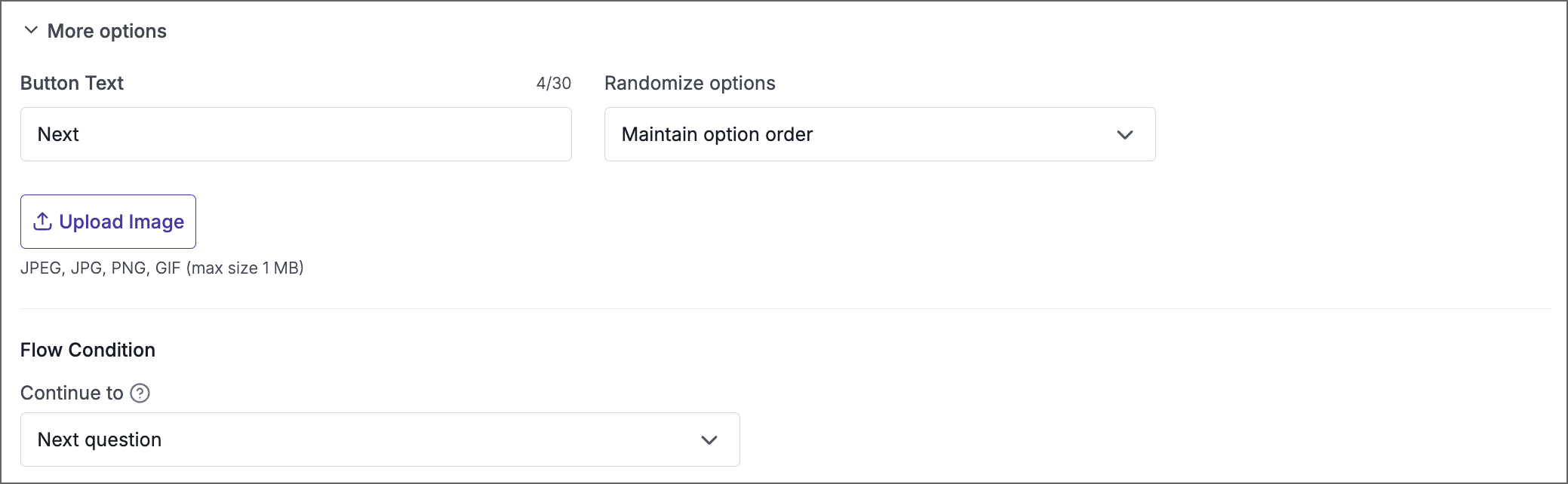Image resolution: width=1568 pixels, height=484 pixels.
Task: Click the 4/30 character counter
Action: tap(553, 83)
